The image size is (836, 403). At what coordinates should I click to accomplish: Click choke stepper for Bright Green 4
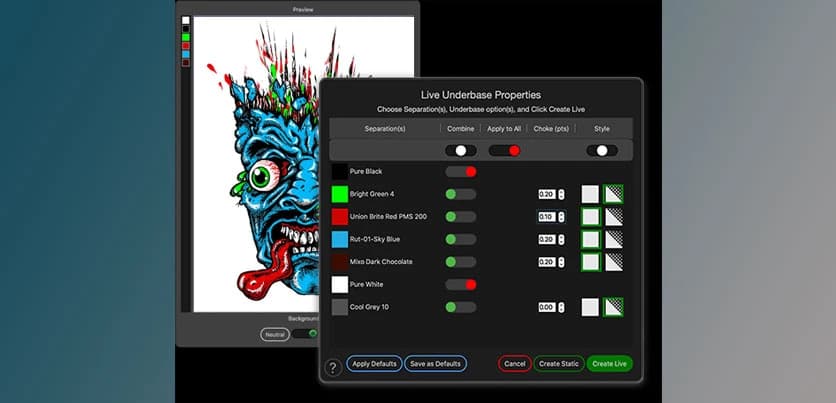point(561,194)
